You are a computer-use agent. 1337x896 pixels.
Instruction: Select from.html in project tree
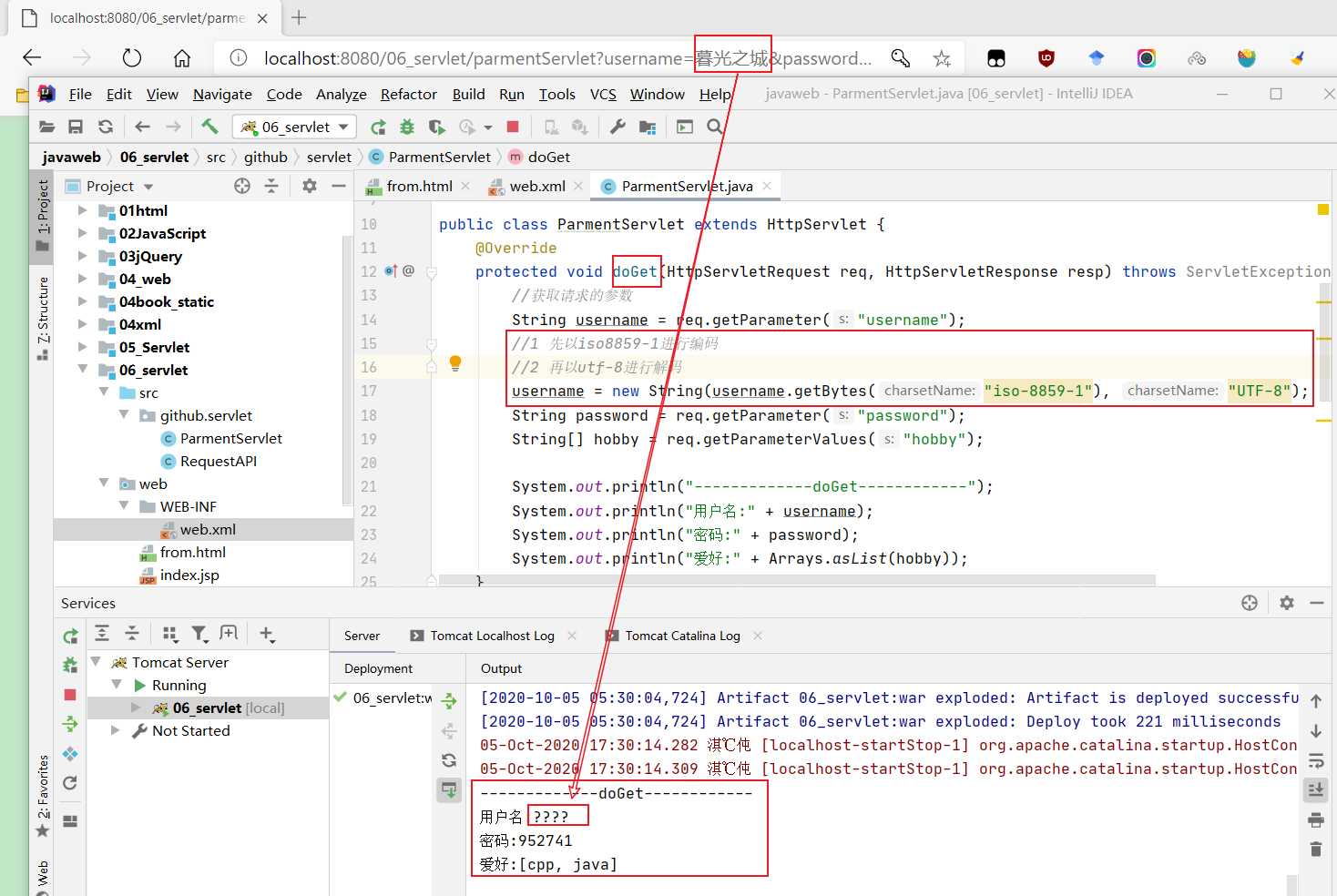[x=192, y=552]
